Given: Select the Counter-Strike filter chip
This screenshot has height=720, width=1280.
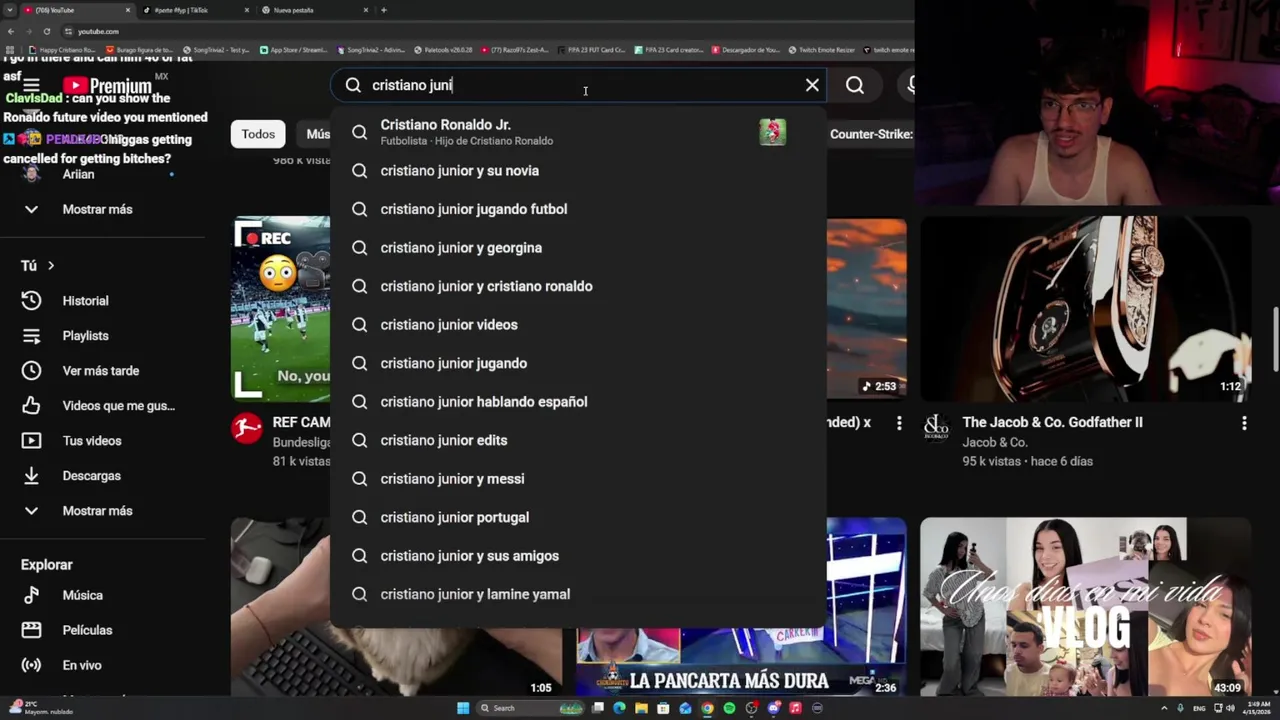Looking at the screenshot, I should pos(871,134).
